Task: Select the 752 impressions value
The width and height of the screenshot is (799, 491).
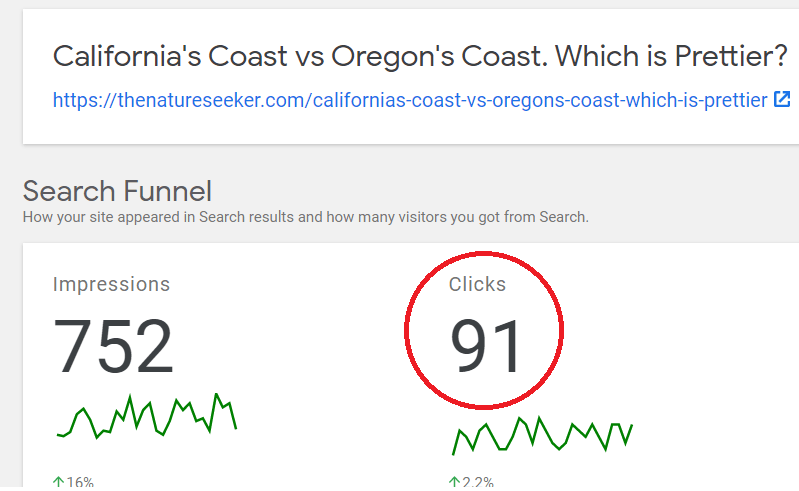Action: click(113, 345)
